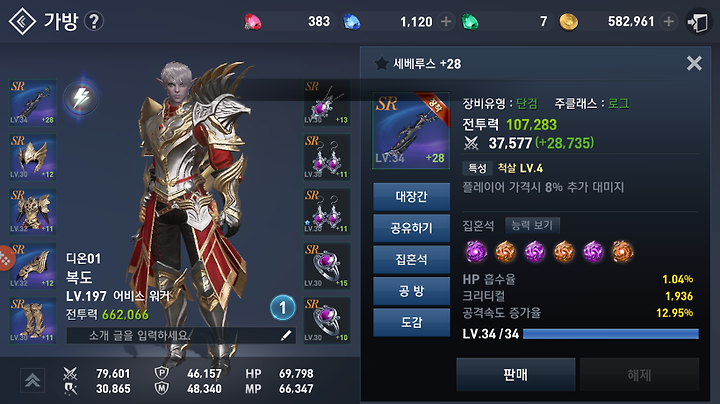Show soul stone abilities via 능력 보기
720x404 pixels.
(x=532, y=225)
